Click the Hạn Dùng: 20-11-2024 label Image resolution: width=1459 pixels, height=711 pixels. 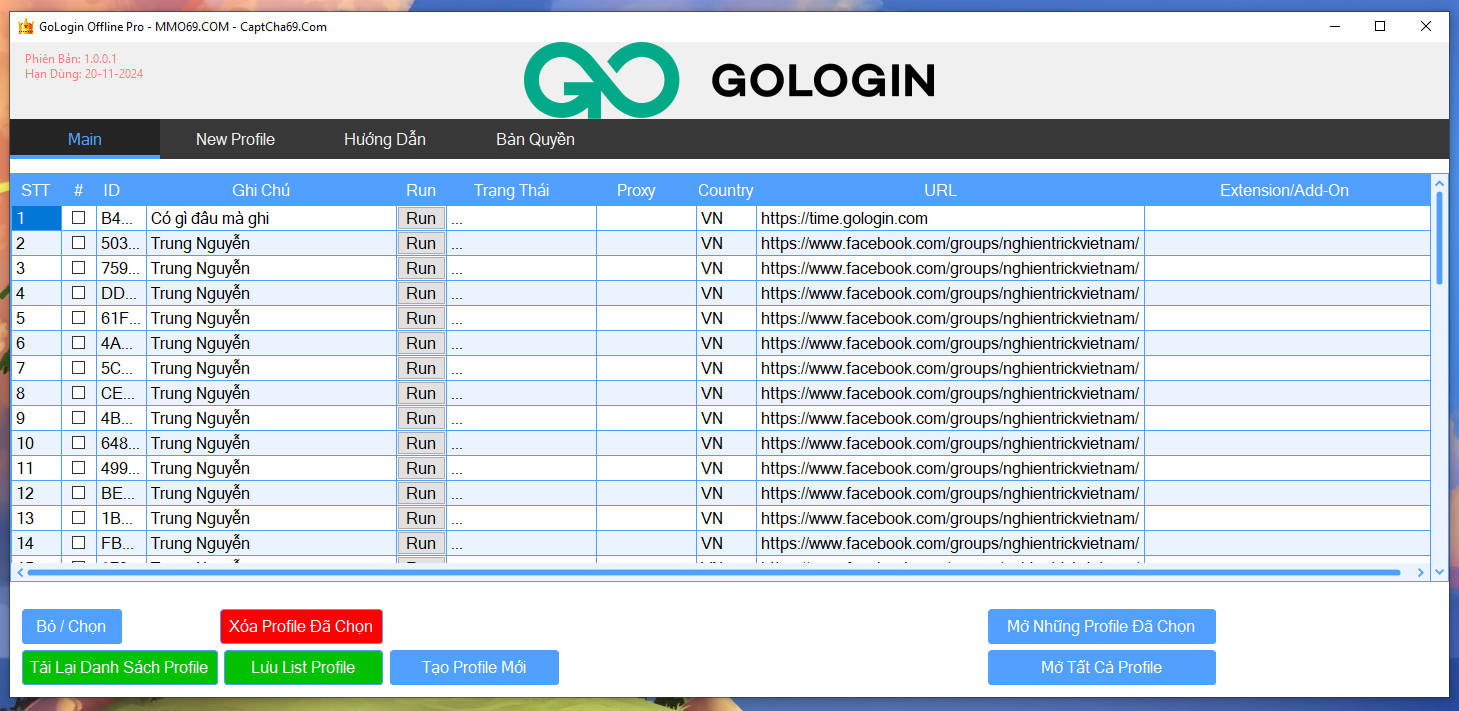pos(84,74)
